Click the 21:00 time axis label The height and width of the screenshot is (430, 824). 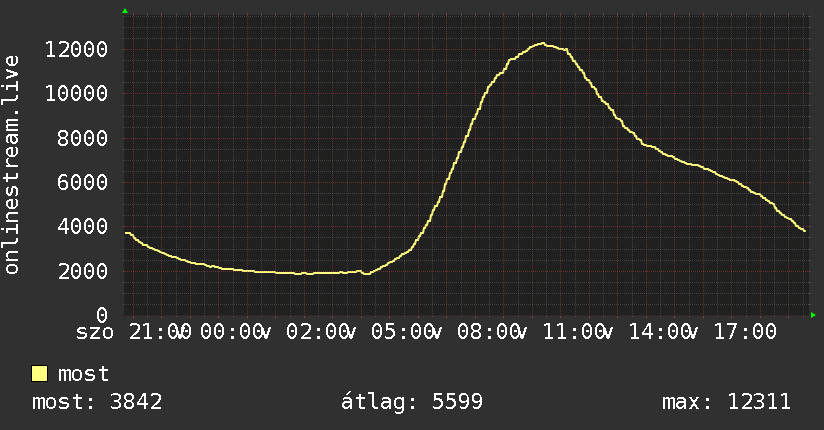tap(160, 332)
